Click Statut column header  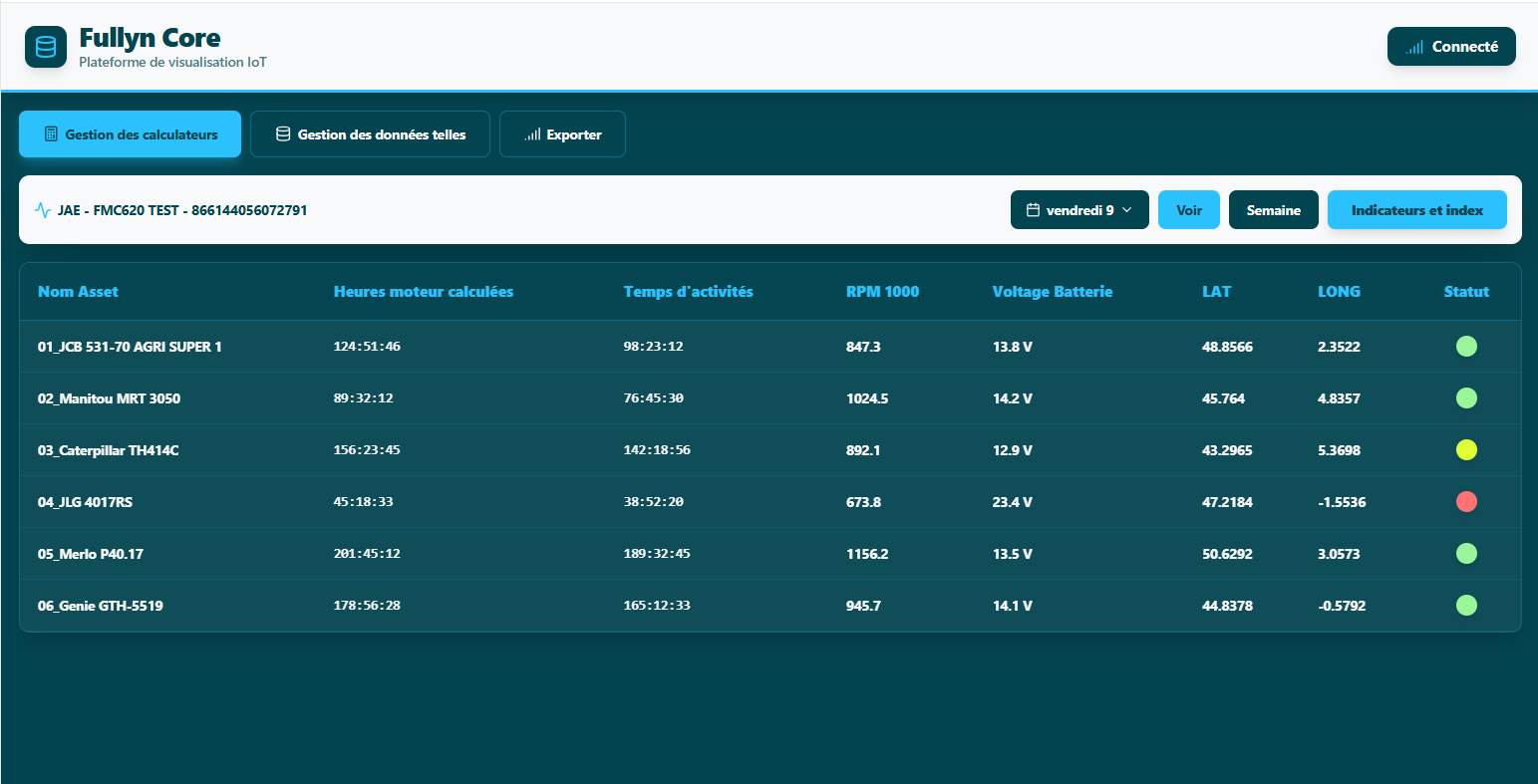[x=1466, y=292]
